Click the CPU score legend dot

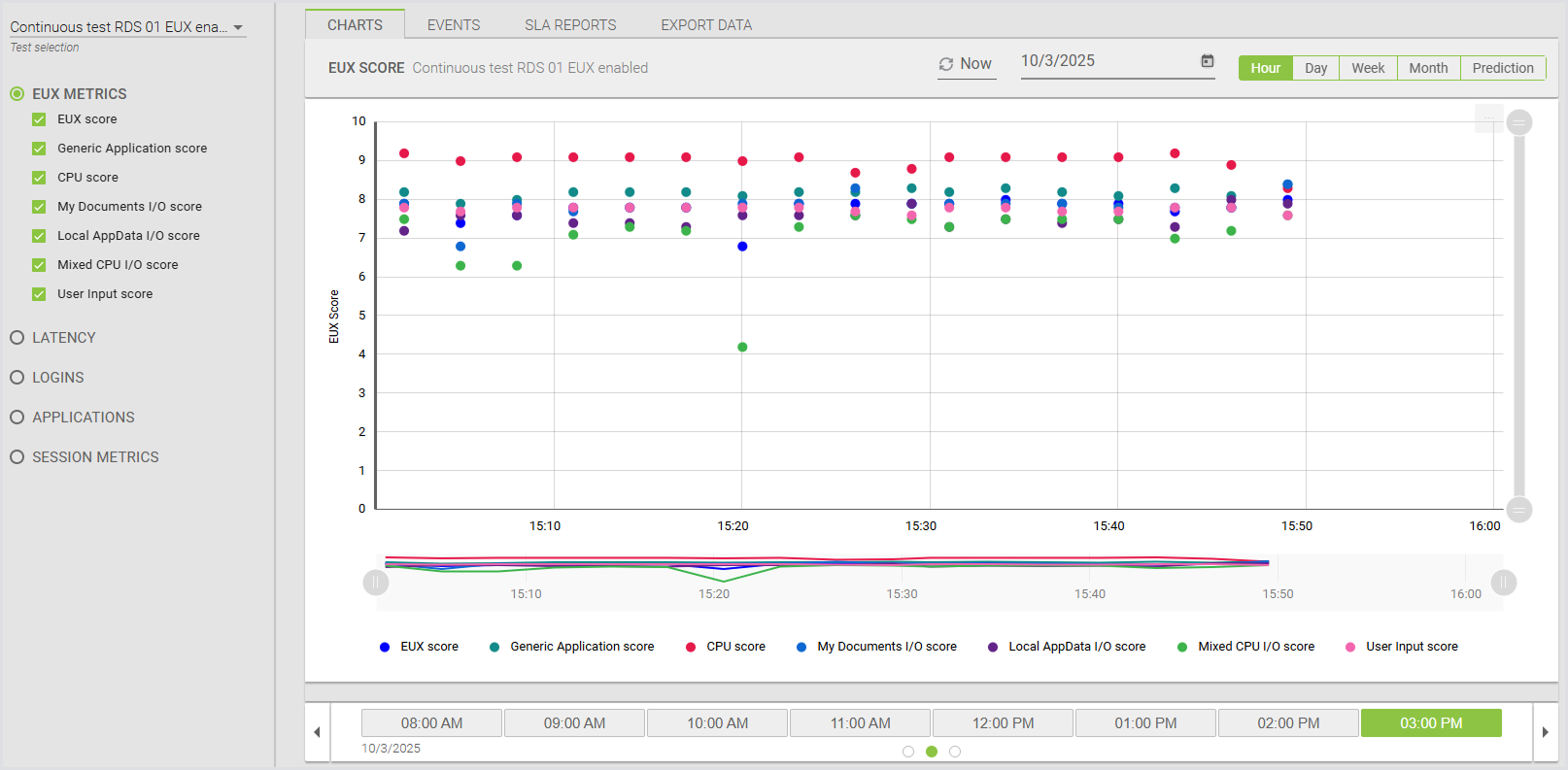point(691,647)
